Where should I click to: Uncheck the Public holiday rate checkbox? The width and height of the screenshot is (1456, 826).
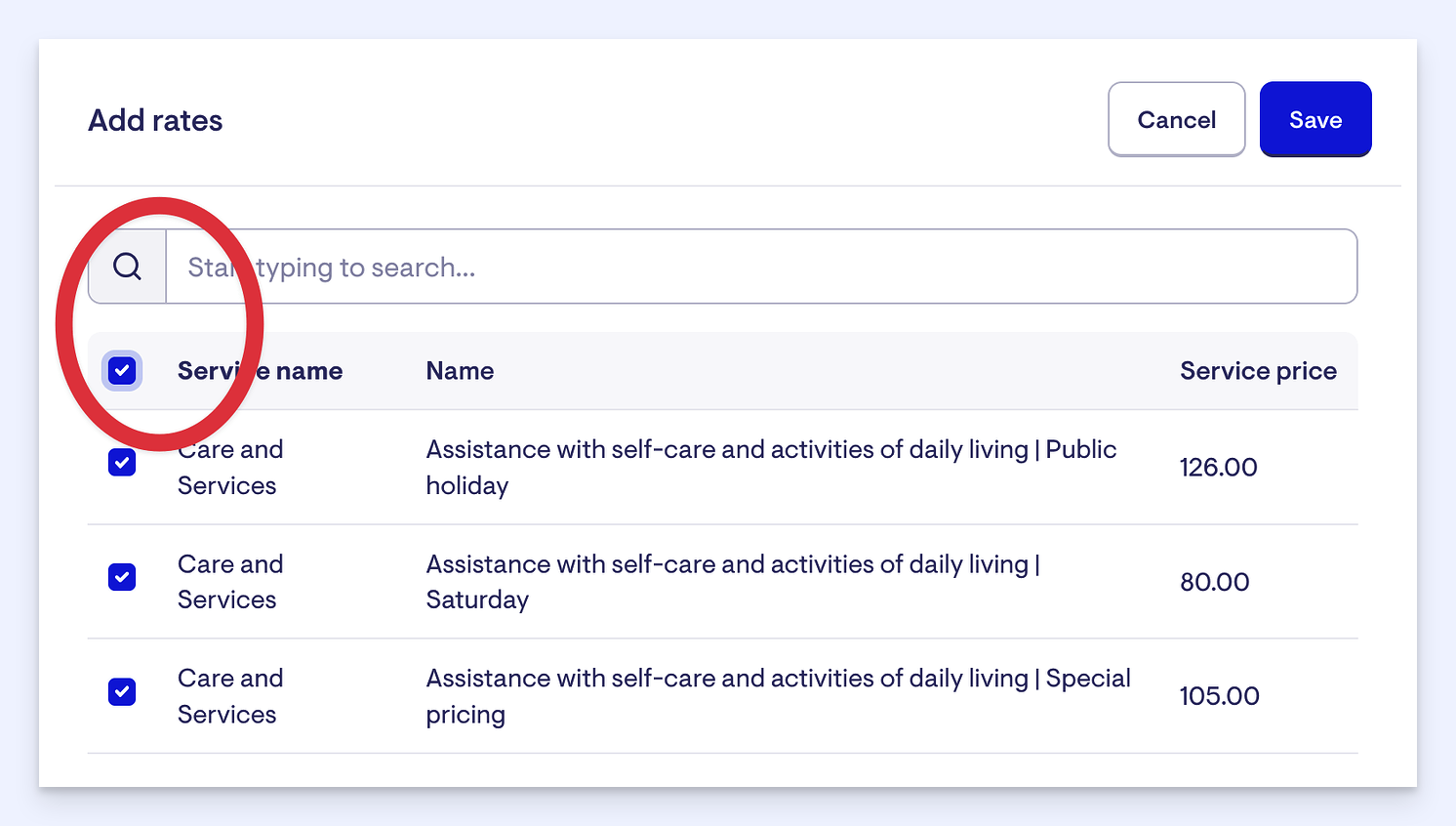[122, 463]
